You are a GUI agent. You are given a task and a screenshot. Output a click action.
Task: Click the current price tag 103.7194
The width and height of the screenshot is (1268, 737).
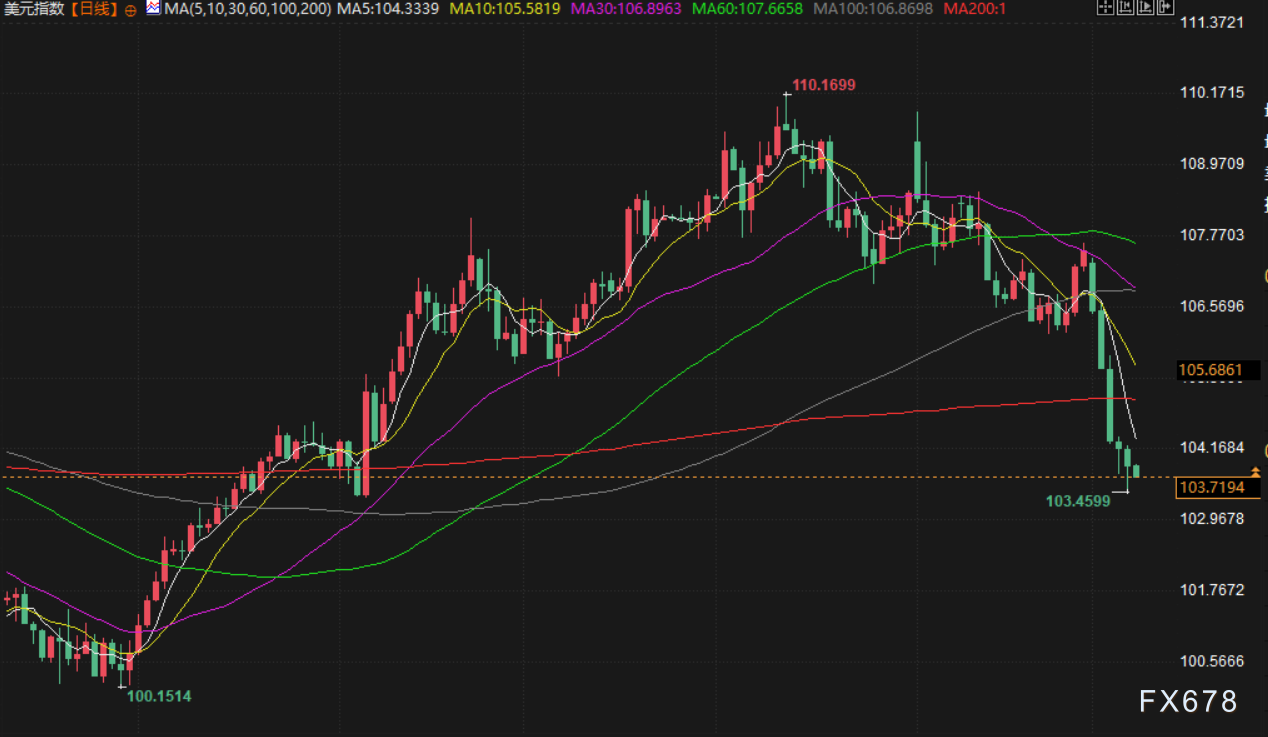pos(1212,487)
